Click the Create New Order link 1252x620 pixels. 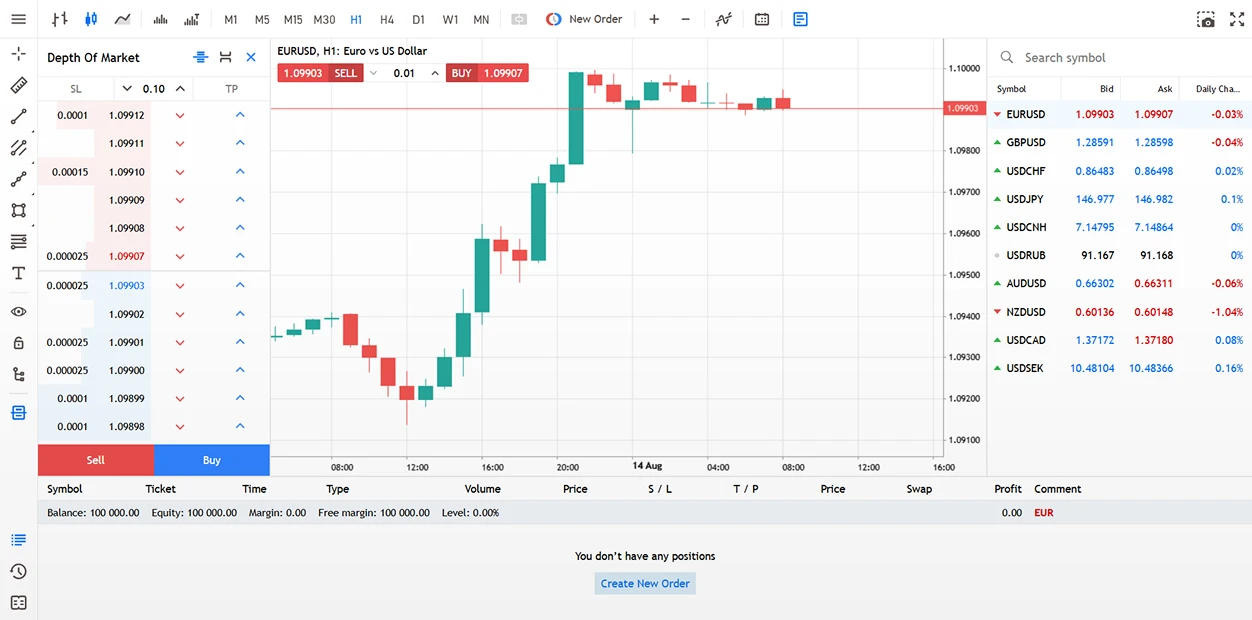(645, 583)
